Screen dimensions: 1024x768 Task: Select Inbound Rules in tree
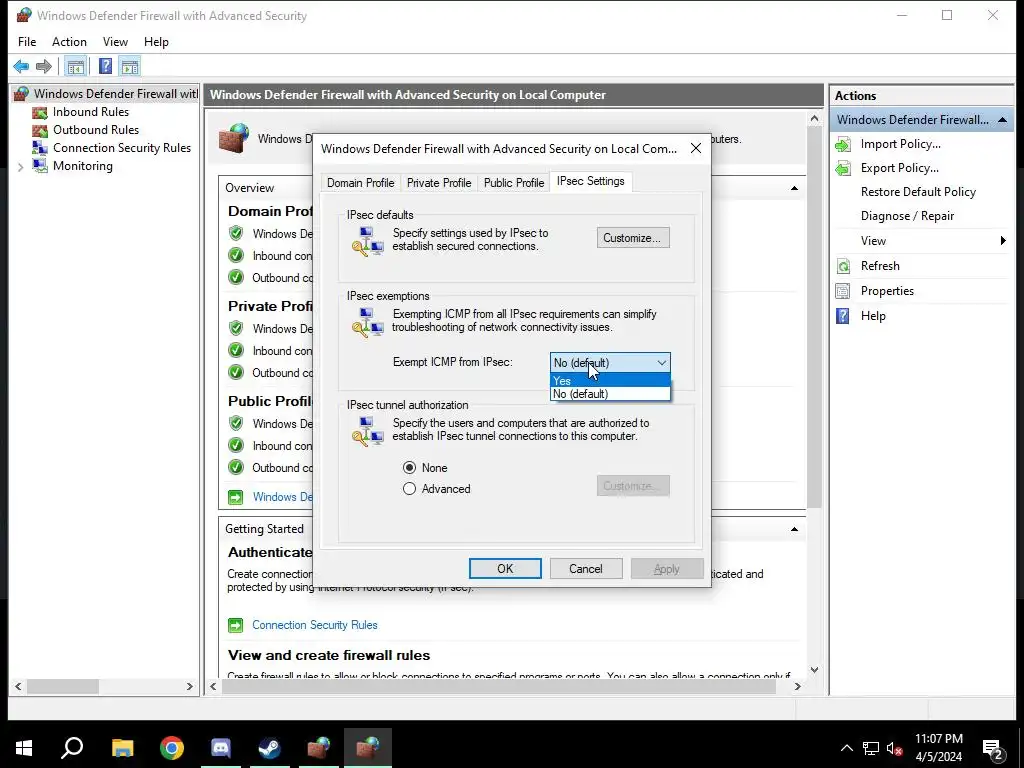tap(91, 112)
